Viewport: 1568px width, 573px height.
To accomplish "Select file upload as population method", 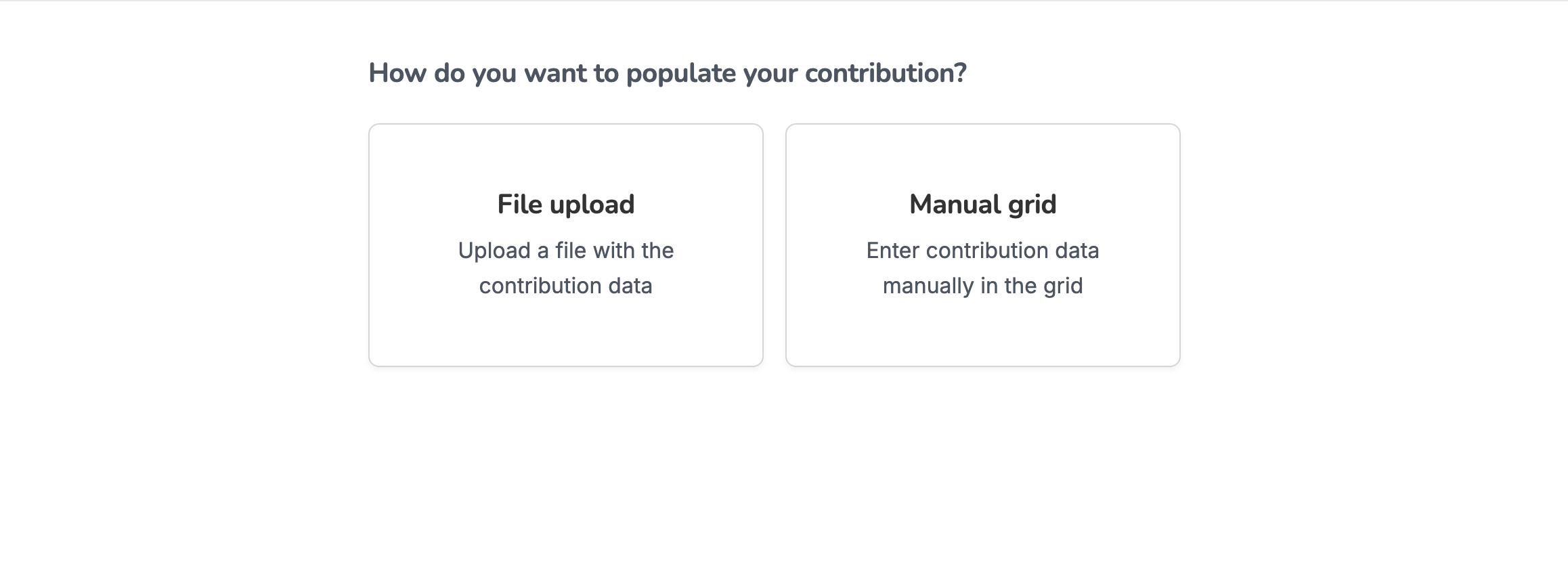I will (x=567, y=244).
